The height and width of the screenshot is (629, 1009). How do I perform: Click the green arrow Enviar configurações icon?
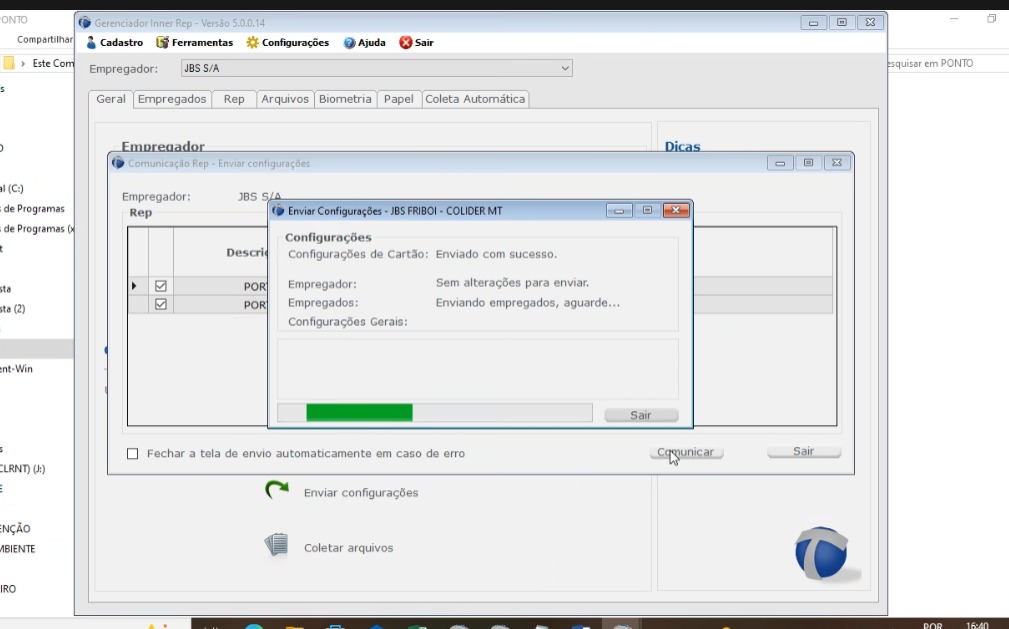point(276,490)
